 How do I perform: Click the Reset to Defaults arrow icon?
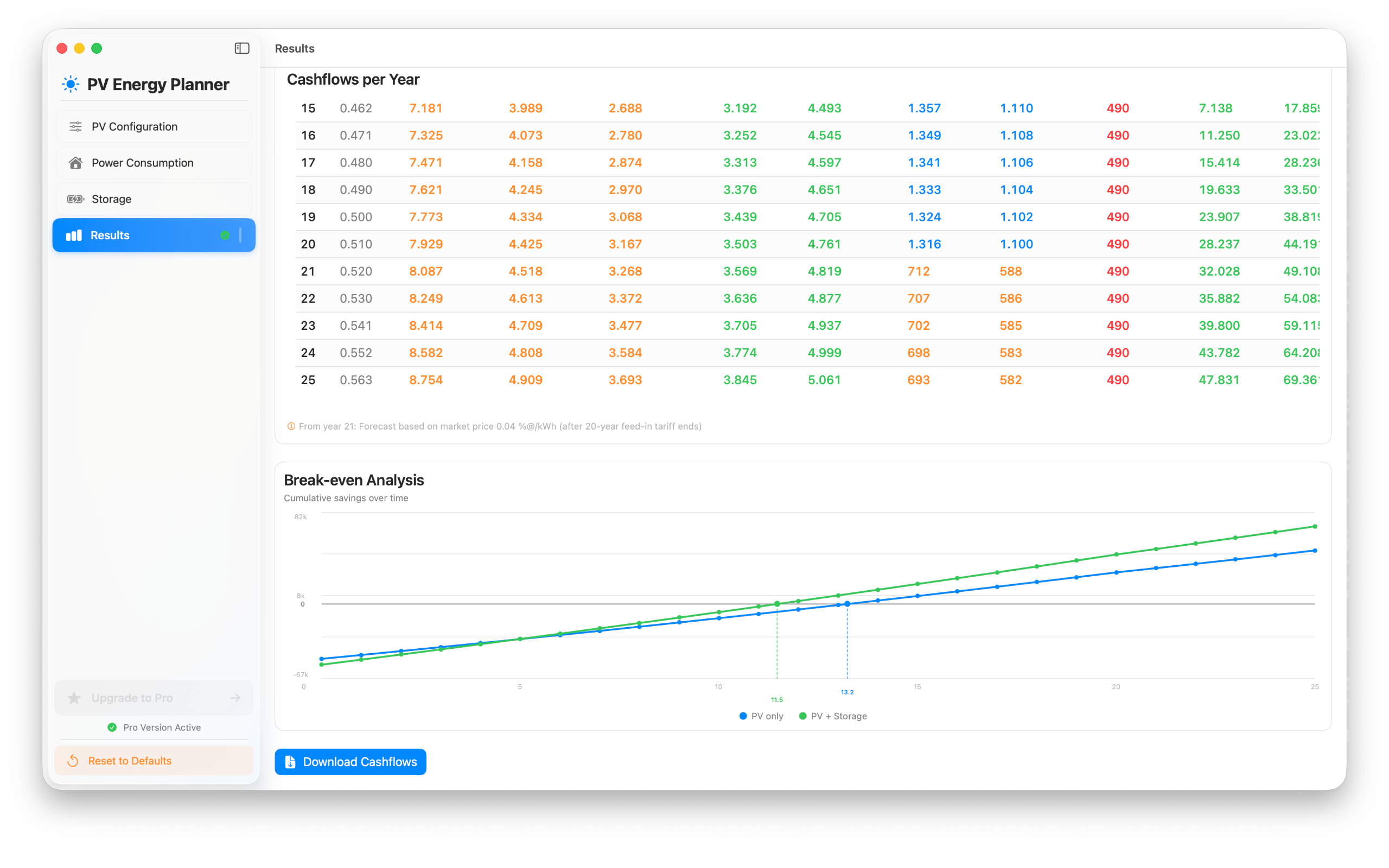point(73,761)
